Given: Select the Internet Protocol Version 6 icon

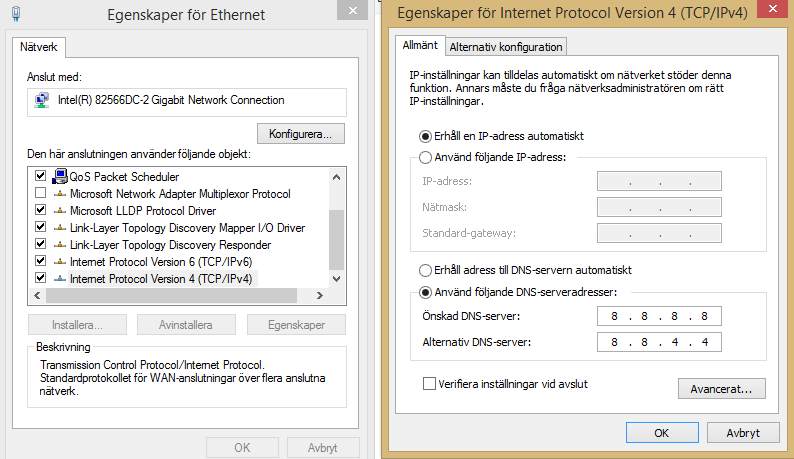Looking at the screenshot, I should point(60,262).
